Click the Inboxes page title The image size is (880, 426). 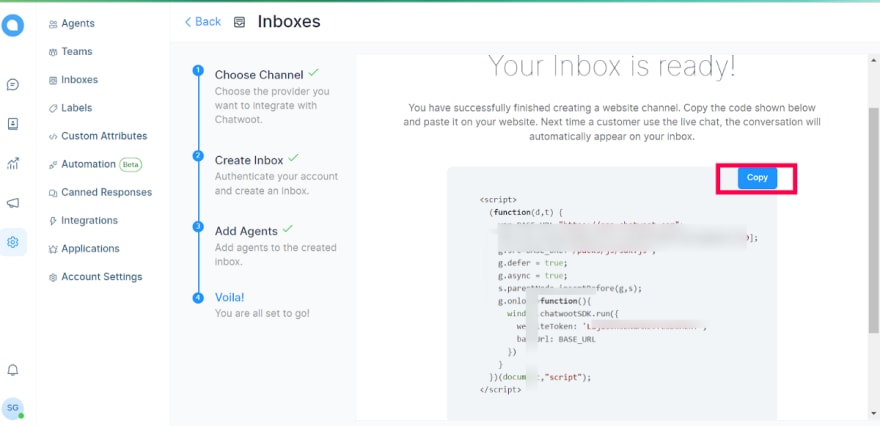[289, 22]
